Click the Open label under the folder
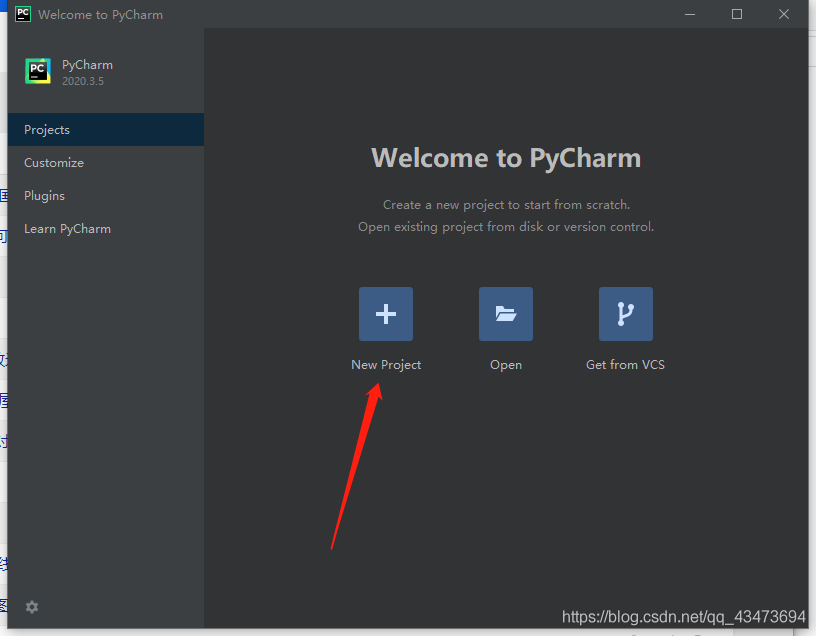The width and height of the screenshot is (816, 636). pyautogui.click(x=506, y=365)
